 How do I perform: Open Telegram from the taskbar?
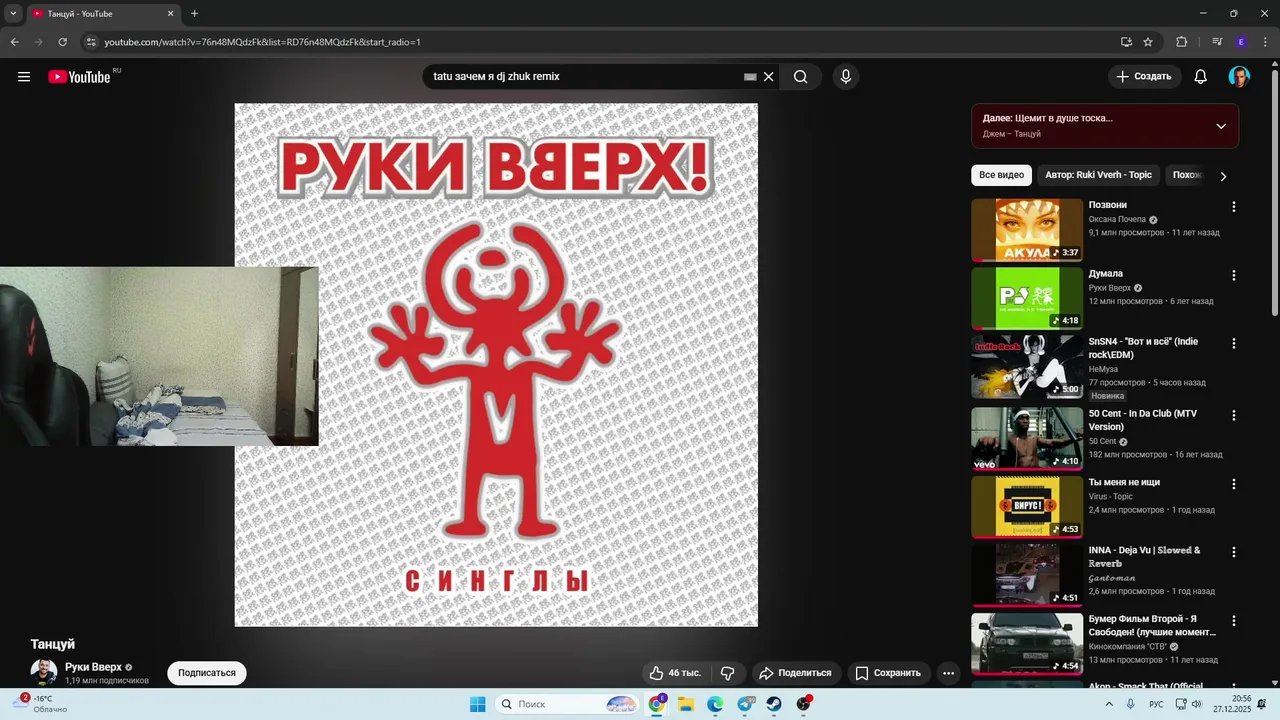(x=746, y=704)
